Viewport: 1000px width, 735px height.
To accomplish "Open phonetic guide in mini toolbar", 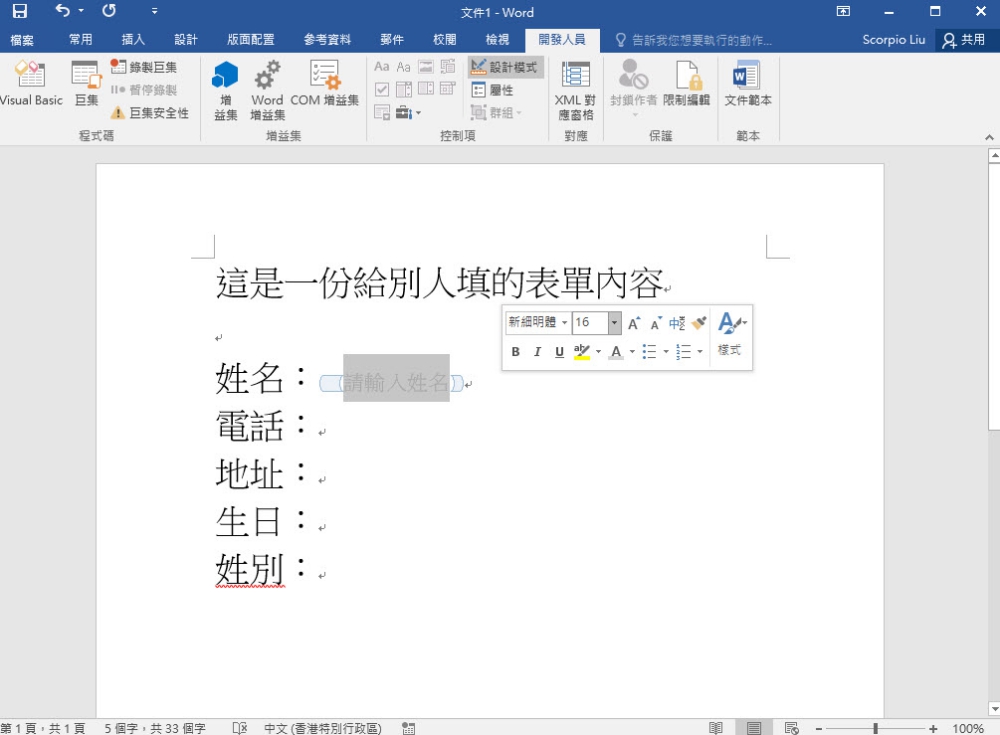I will (677, 323).
